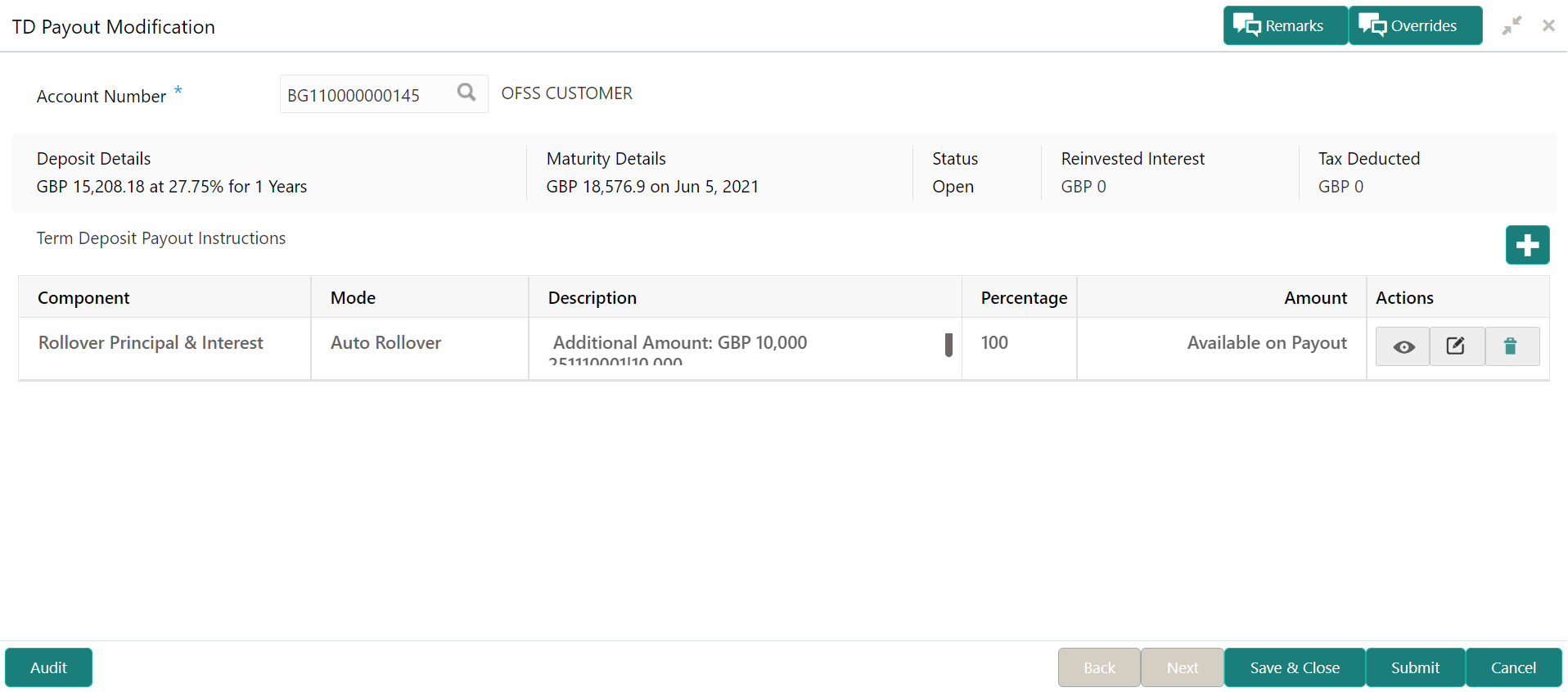Image resolution: width=1568 pixels, height=692 pixels.
Task: Close the TD Payout Modification window
Action: click(1548, 25)
